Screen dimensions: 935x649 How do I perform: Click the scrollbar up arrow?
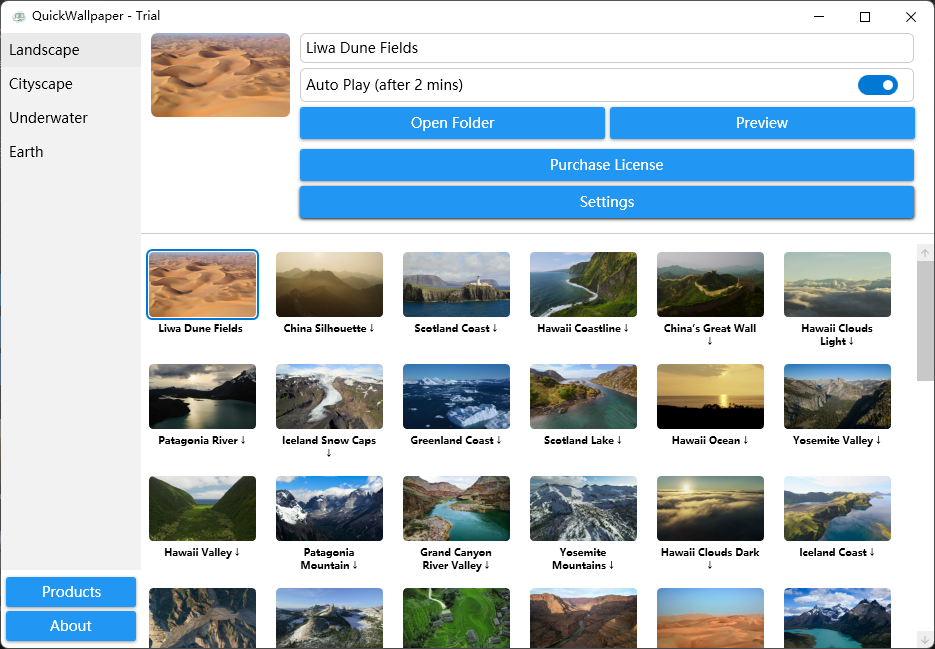click(x=924, y=253)
